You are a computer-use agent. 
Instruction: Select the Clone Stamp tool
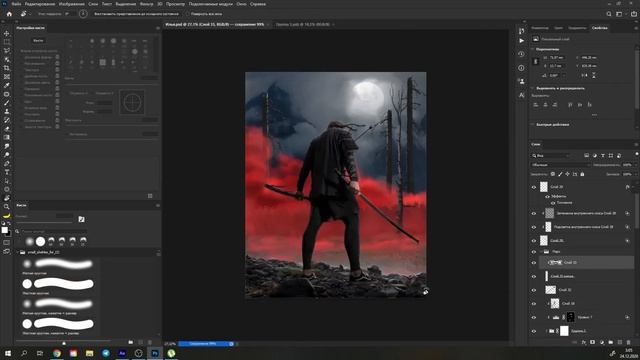tap(7, 111)
